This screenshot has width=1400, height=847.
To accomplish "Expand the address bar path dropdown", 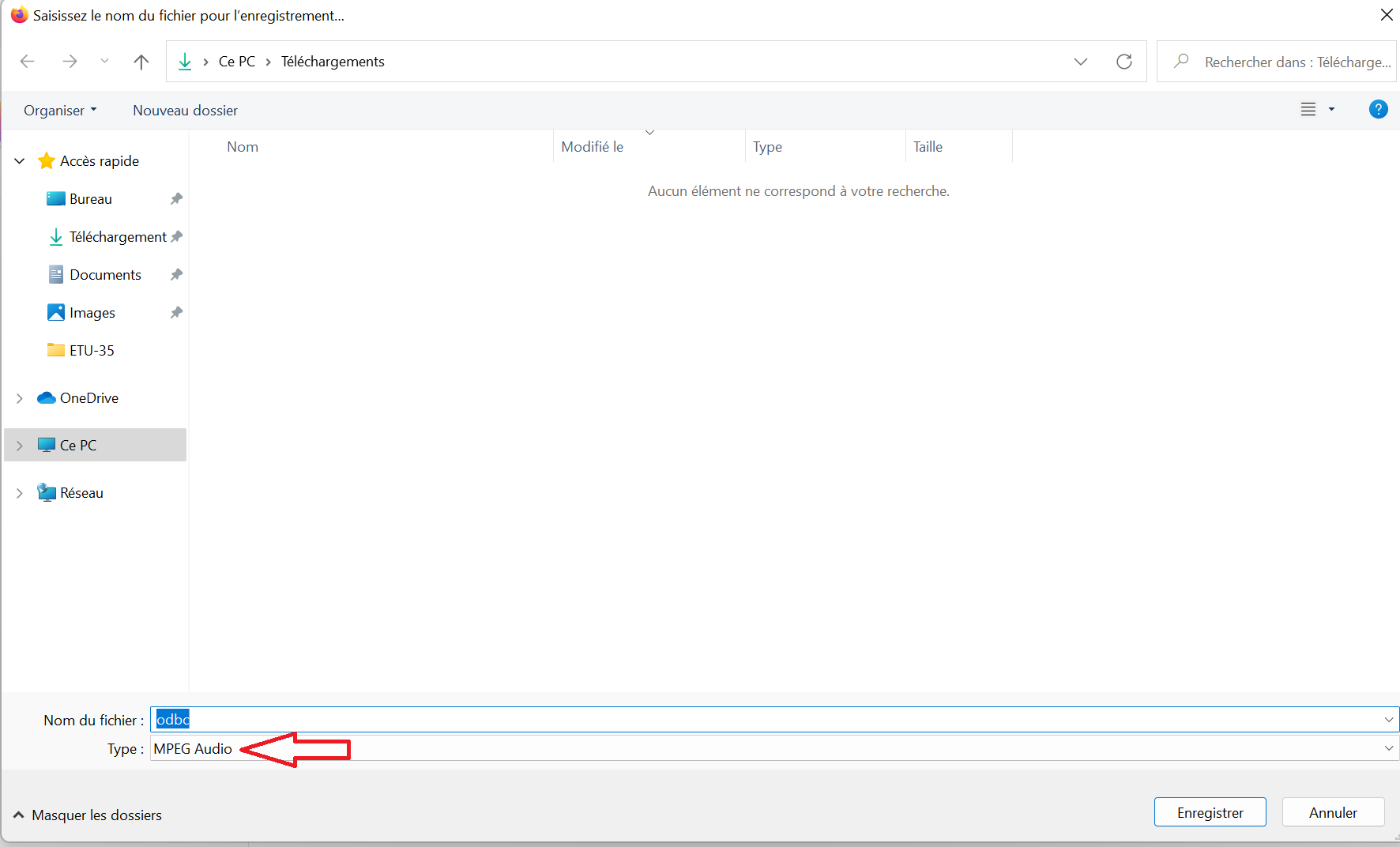I will [1080, 62].
